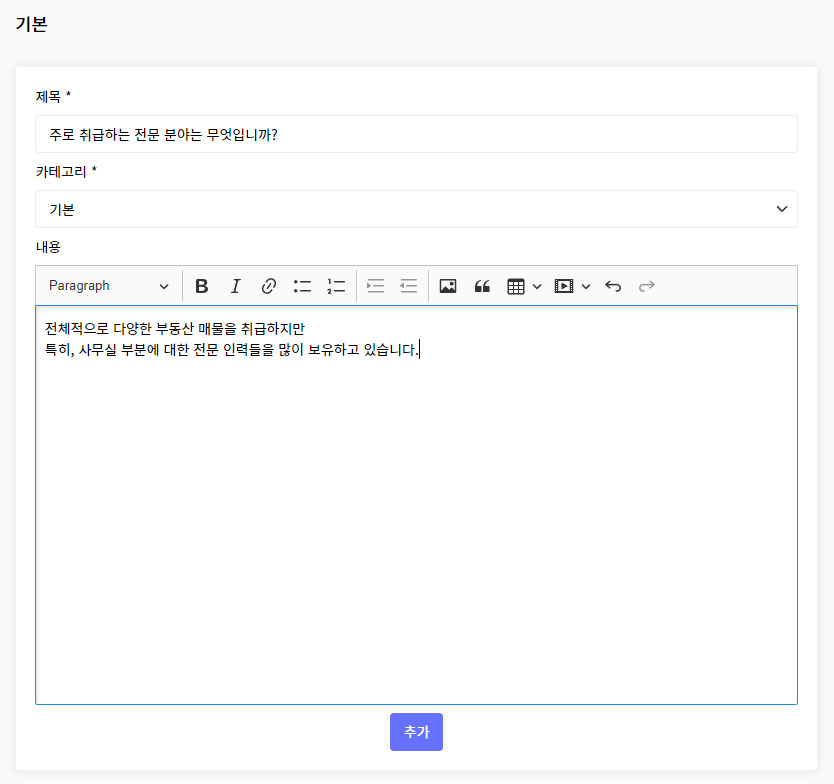
Task: Insert an image into content
Action: (x=448, y=286)
